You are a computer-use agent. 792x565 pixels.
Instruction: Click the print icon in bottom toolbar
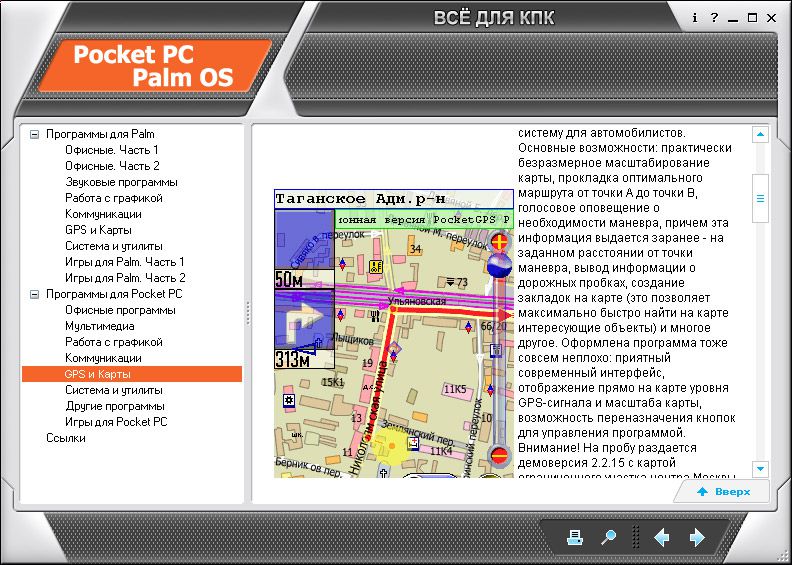tap(575, 537)
